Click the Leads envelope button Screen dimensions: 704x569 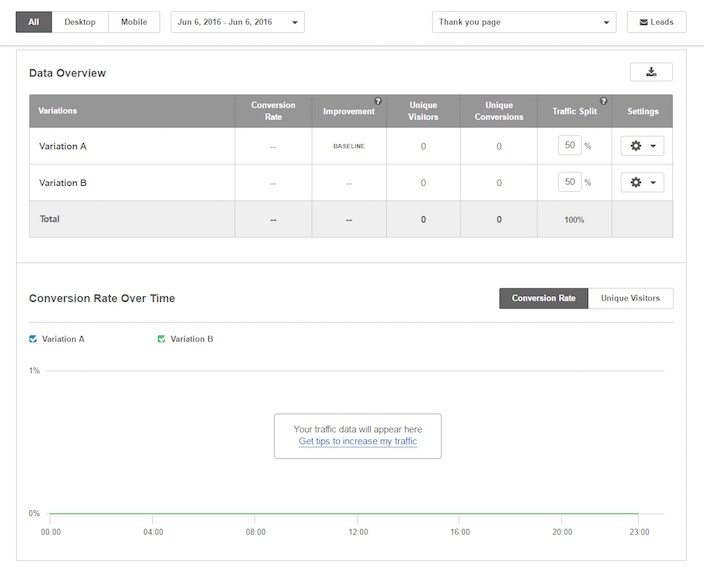(656, 22)
